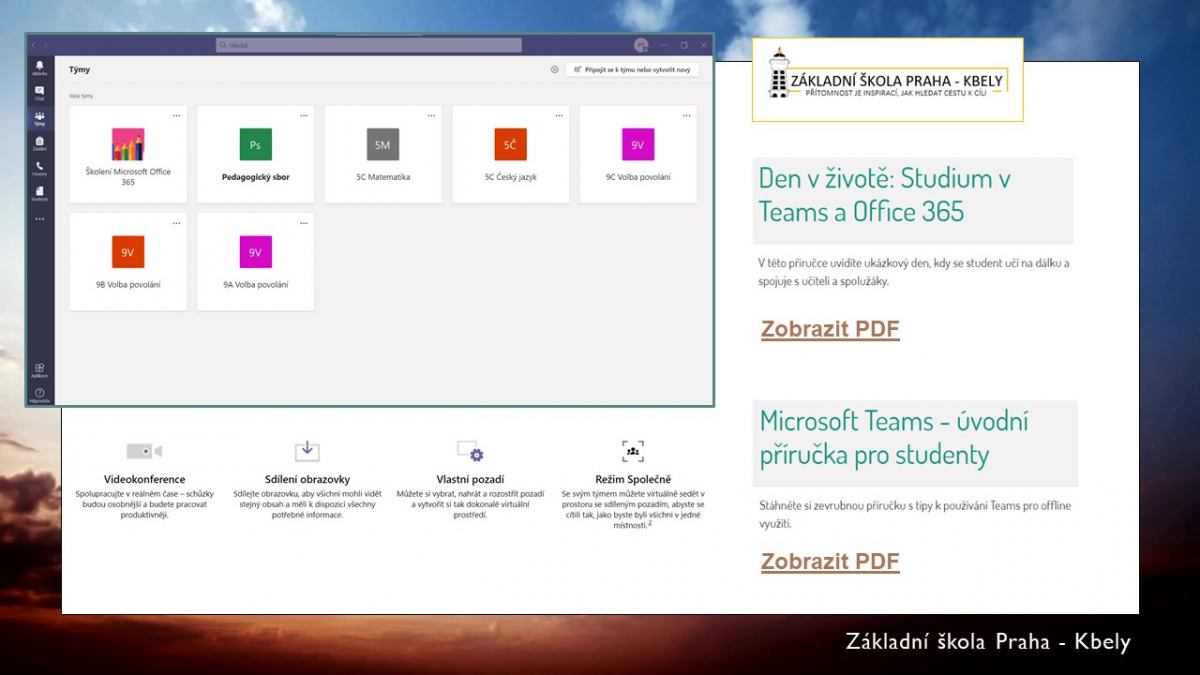Click the Sdílení obrazovky download-screen icon

coord(307,451)
